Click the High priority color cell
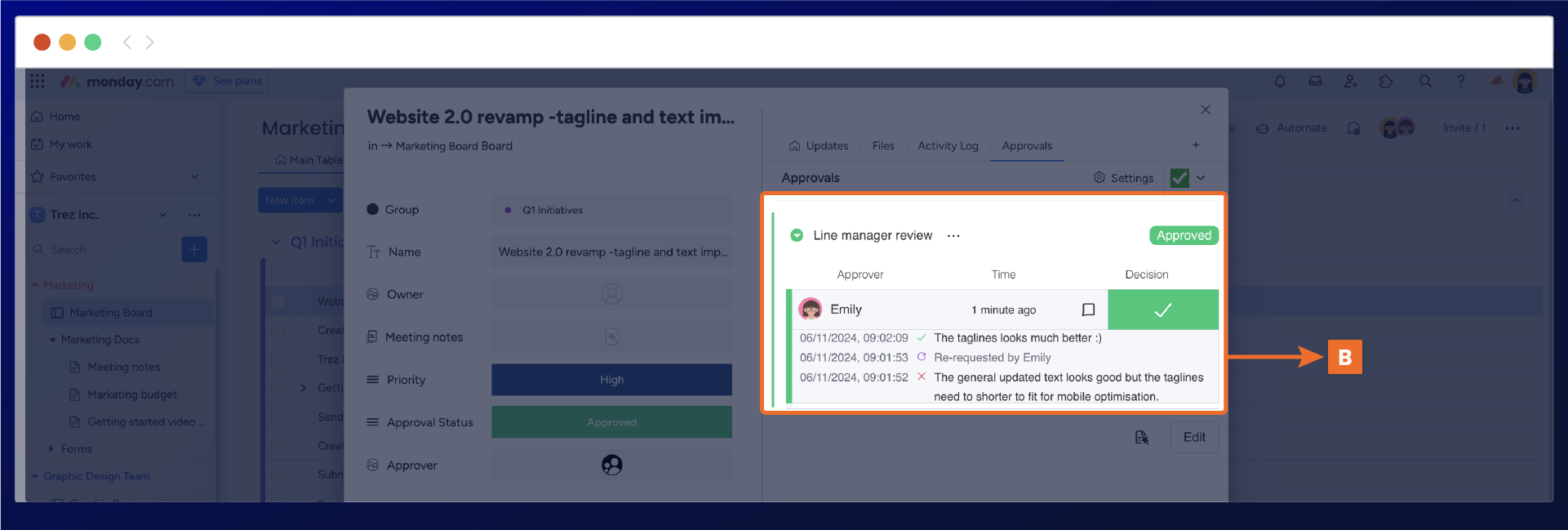Screen dimensions: 1568x530 pos(611,380)
